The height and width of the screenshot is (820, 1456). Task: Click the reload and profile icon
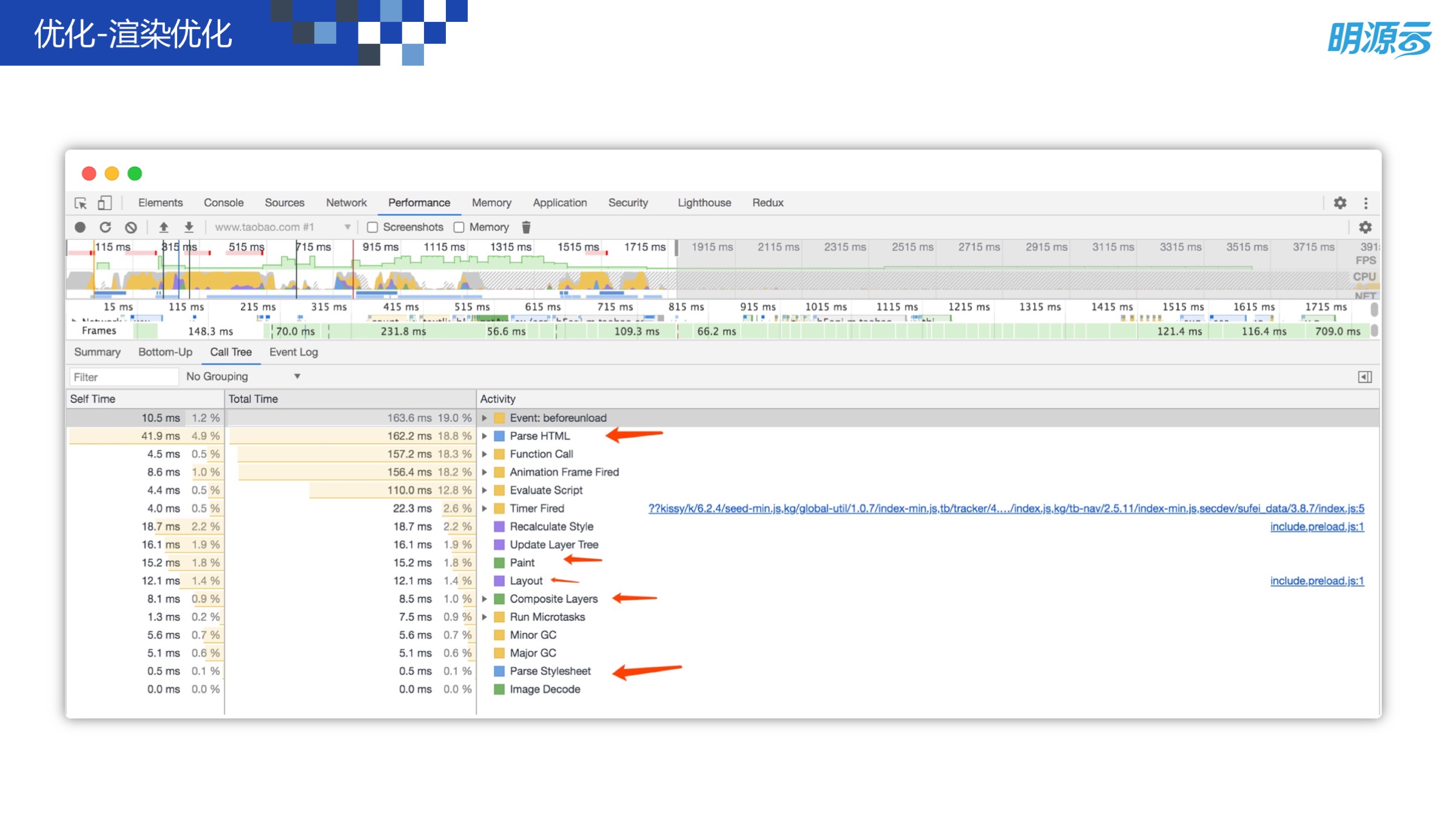pyautogui.click(x=106, y=227)
